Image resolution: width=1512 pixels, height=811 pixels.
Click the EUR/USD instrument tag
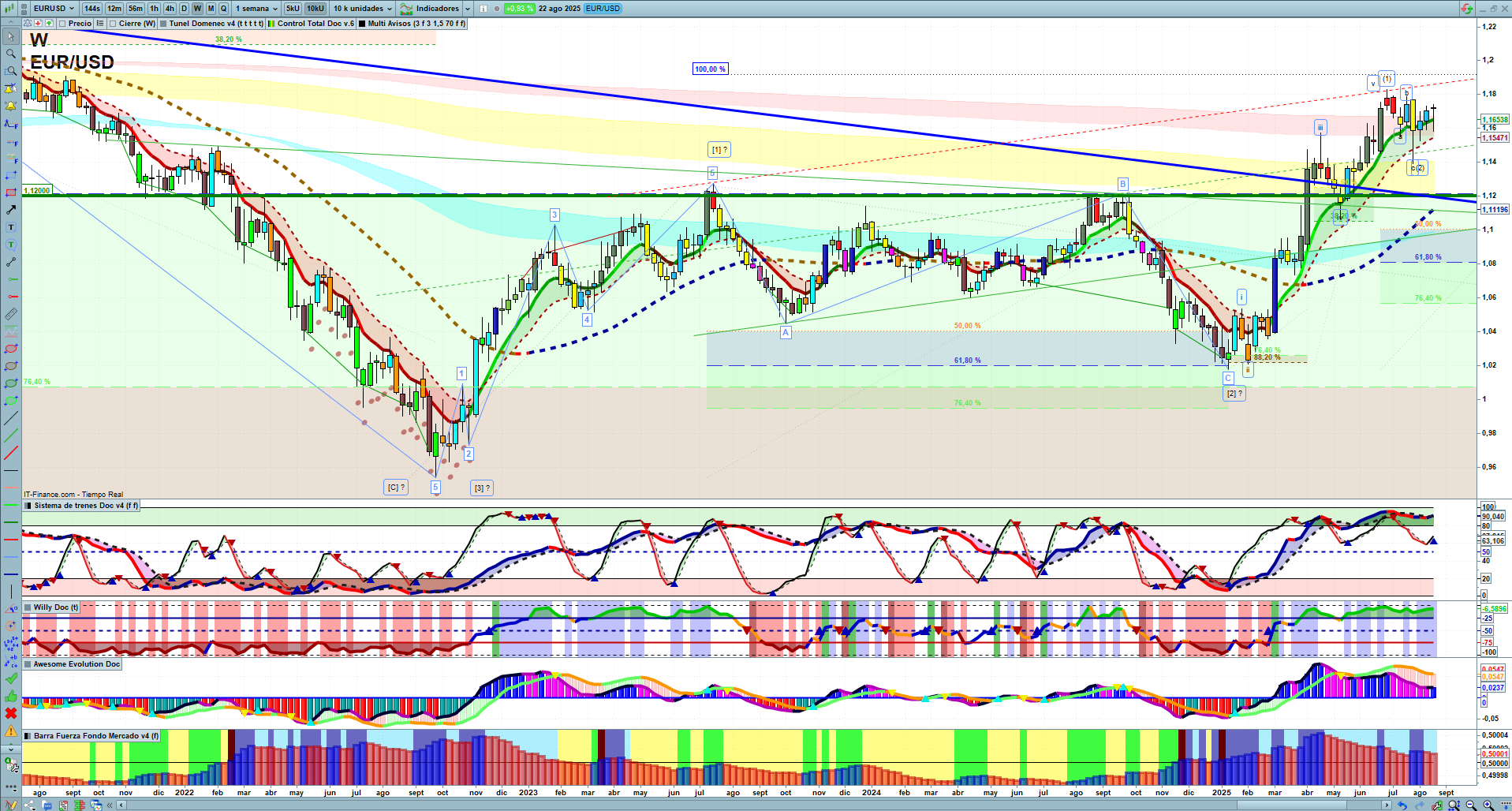(603, 9)
